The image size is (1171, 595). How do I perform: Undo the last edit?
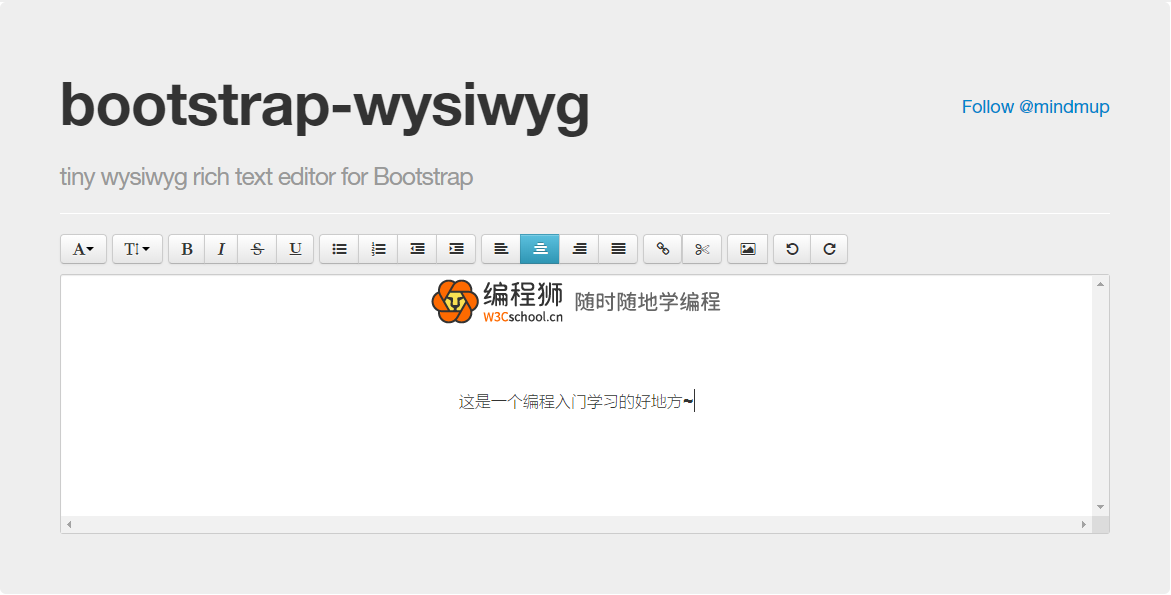[792, 249]
